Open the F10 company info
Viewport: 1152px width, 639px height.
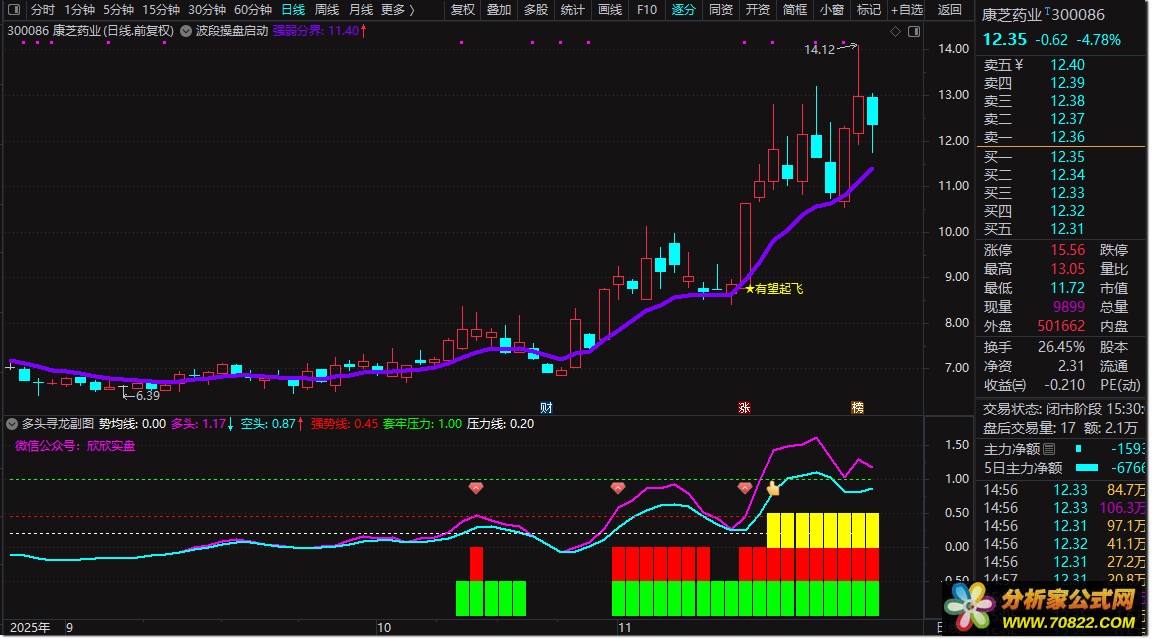[x=647, y=10]
